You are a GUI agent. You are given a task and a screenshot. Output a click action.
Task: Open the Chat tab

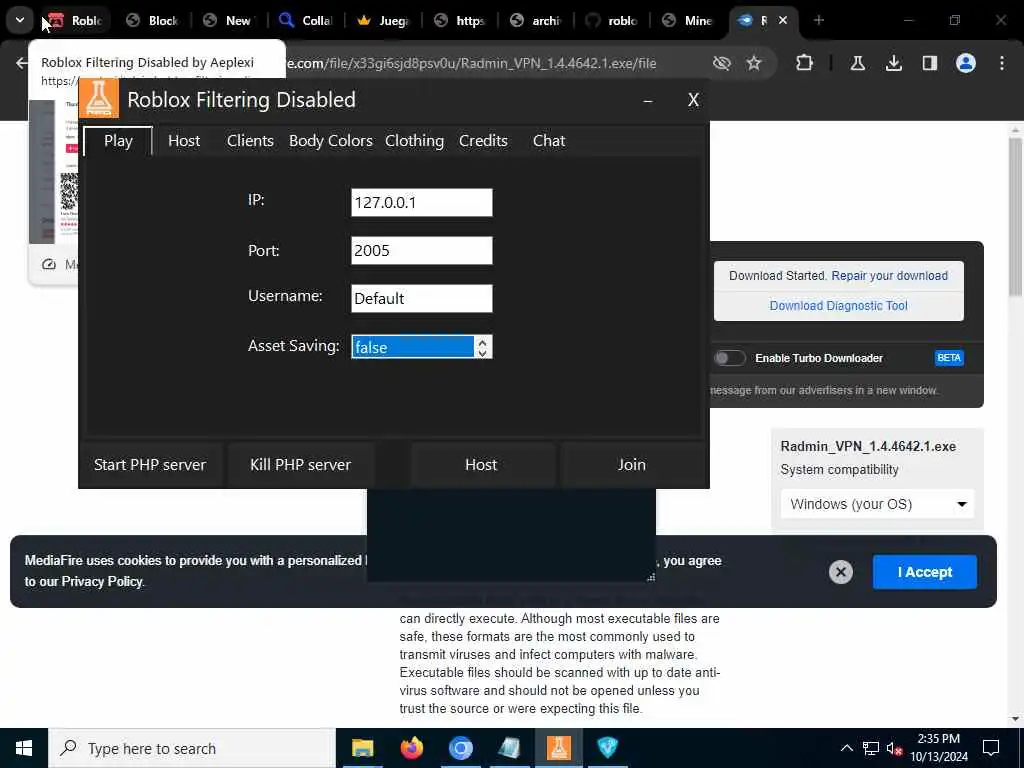(549, 140)
